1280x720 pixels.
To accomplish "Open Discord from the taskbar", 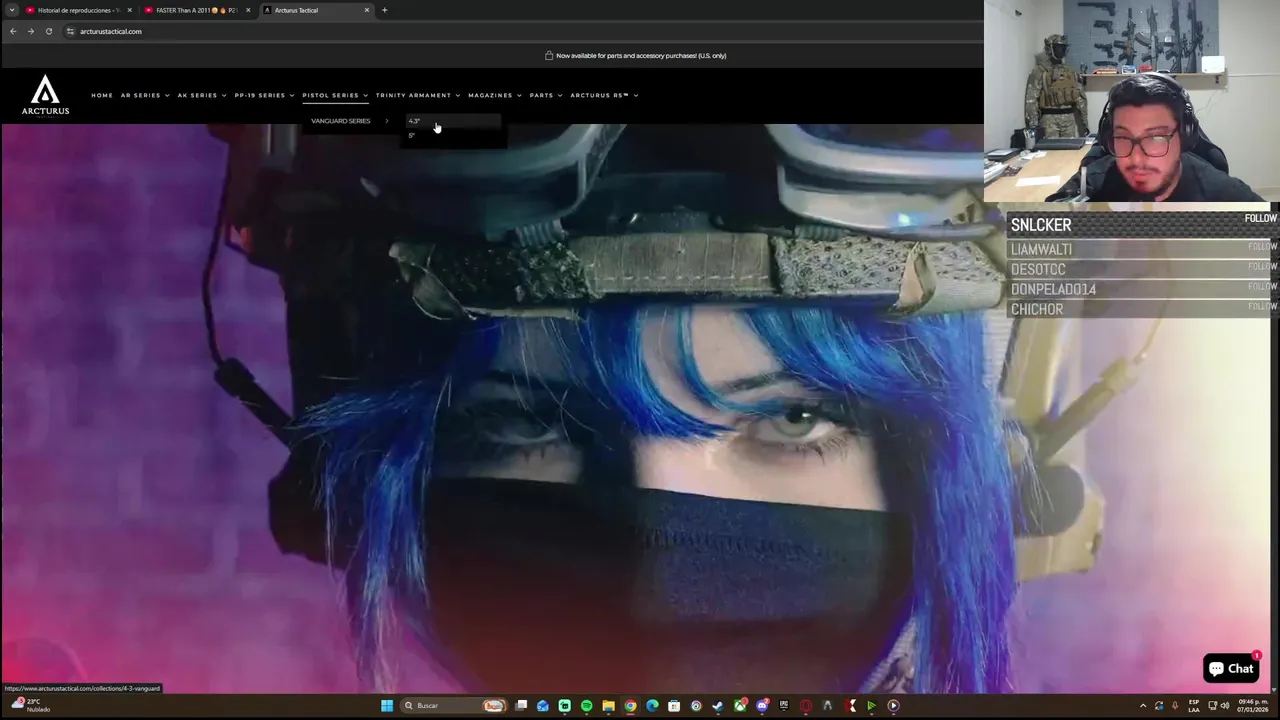I will pos(762,706).
